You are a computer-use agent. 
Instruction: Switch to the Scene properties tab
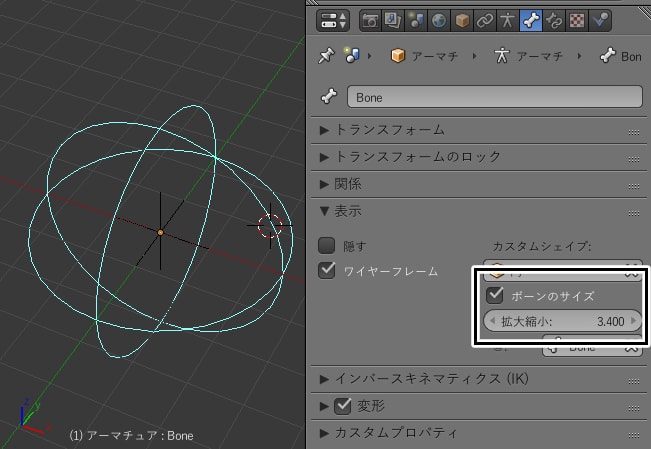point(416,20)
